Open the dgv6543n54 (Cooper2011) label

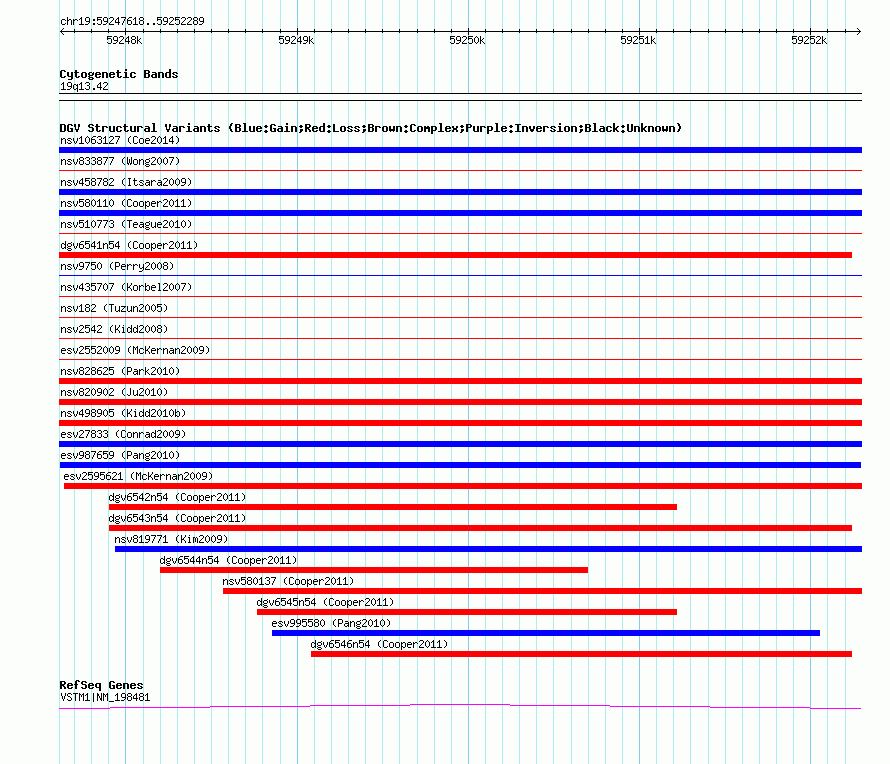pyautogui.click(x=177, y=518)
